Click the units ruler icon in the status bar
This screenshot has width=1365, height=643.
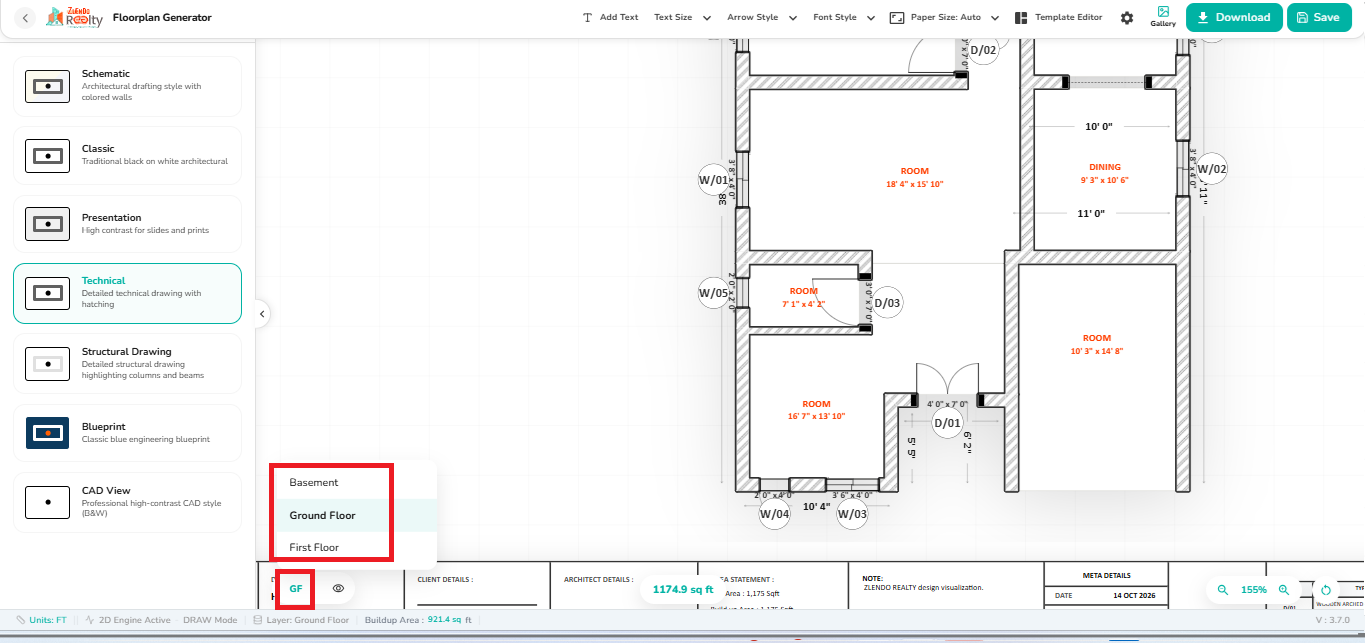[x=21, y=620]
